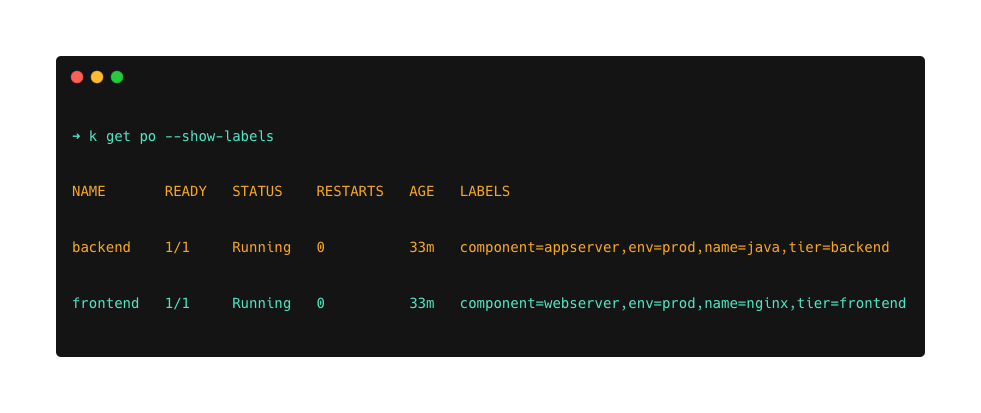Viewport: 981px width, 413px height.
Task: Click the yellow minimize window dot
Action: 97,77
